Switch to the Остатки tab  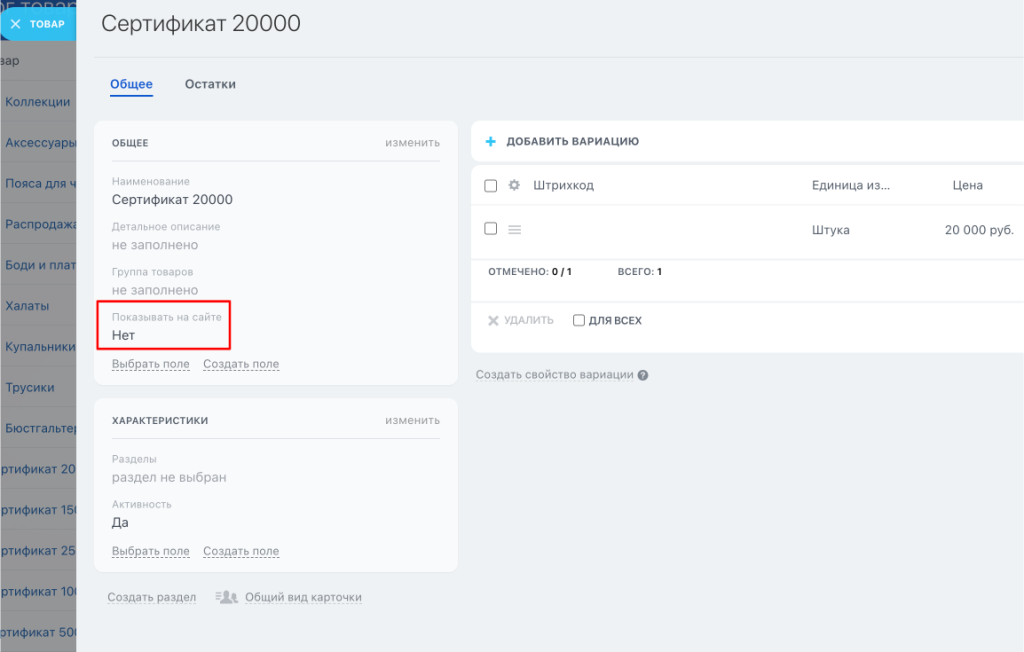[210, 85]
